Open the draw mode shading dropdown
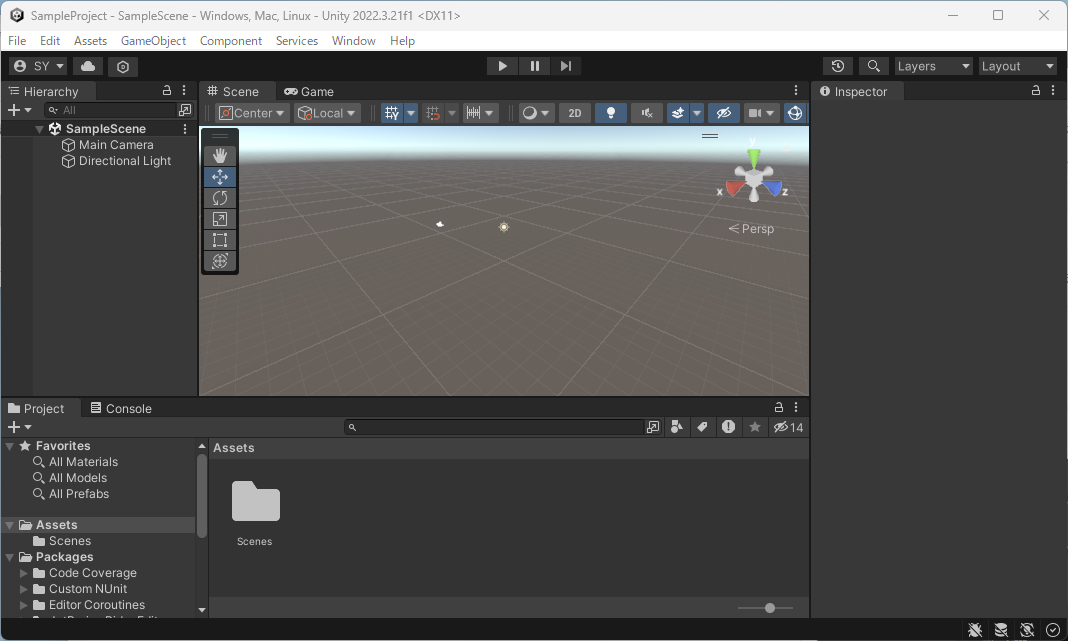The height and width of the screenshot is (641, 1068). coord(535,113)
